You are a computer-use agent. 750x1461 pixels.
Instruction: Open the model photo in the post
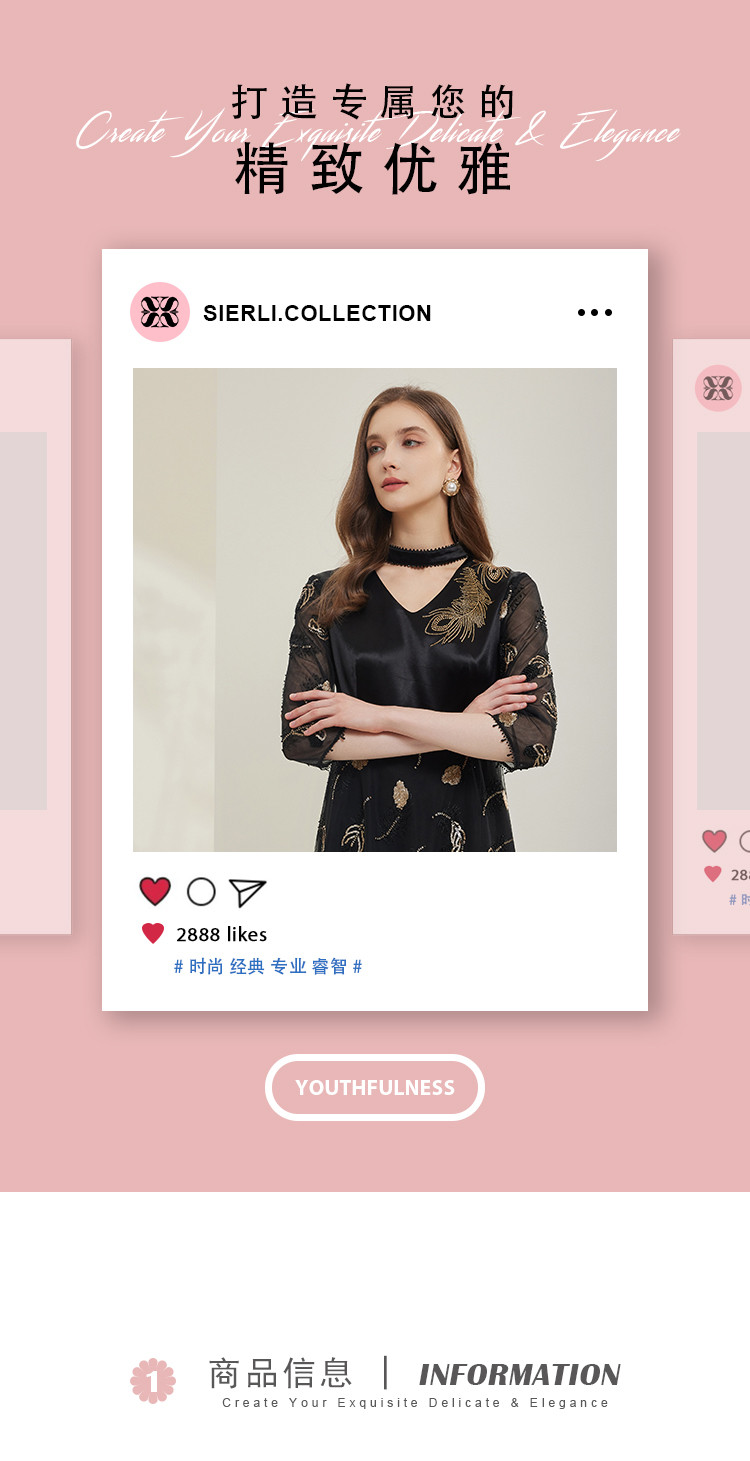(x=375, y=610)
